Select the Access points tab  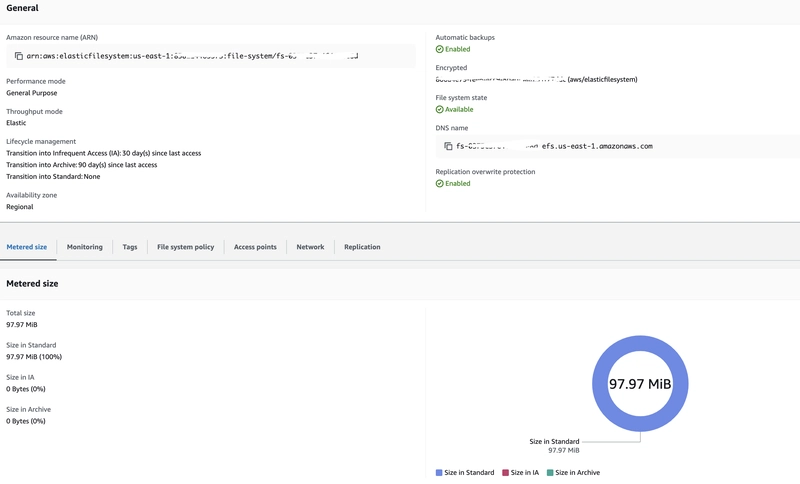pos(255,247)
